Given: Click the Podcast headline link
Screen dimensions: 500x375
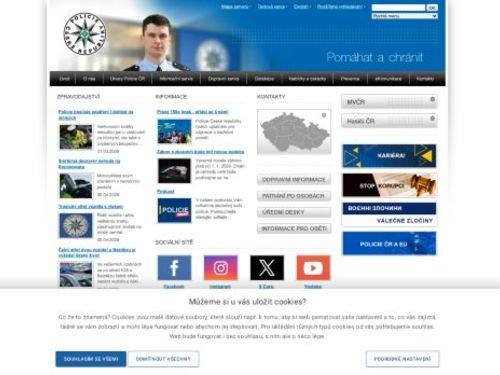Looking at the screenshot, I should pyautogui.click(x=166, y=191).
